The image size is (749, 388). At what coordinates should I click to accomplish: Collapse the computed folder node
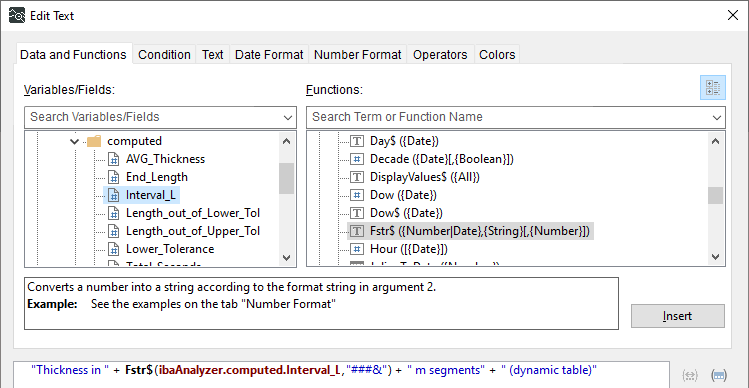pos(75,141)
